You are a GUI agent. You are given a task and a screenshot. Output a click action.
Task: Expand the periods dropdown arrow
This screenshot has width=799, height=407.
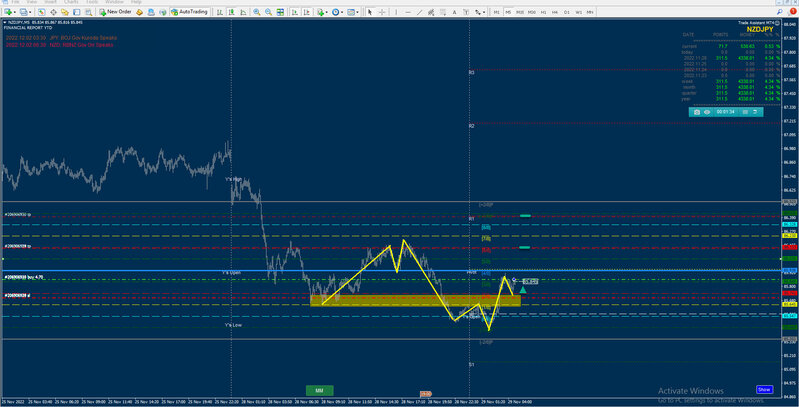tap(342, 12)
